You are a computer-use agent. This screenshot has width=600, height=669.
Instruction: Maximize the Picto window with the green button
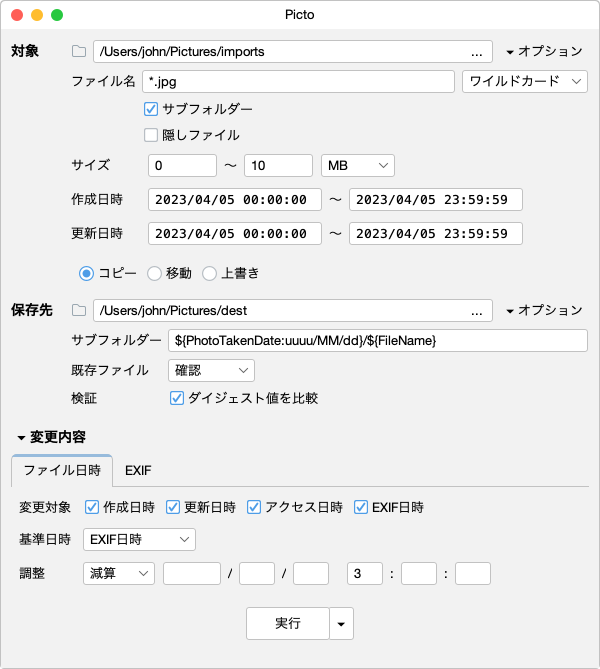pos(57,15)
